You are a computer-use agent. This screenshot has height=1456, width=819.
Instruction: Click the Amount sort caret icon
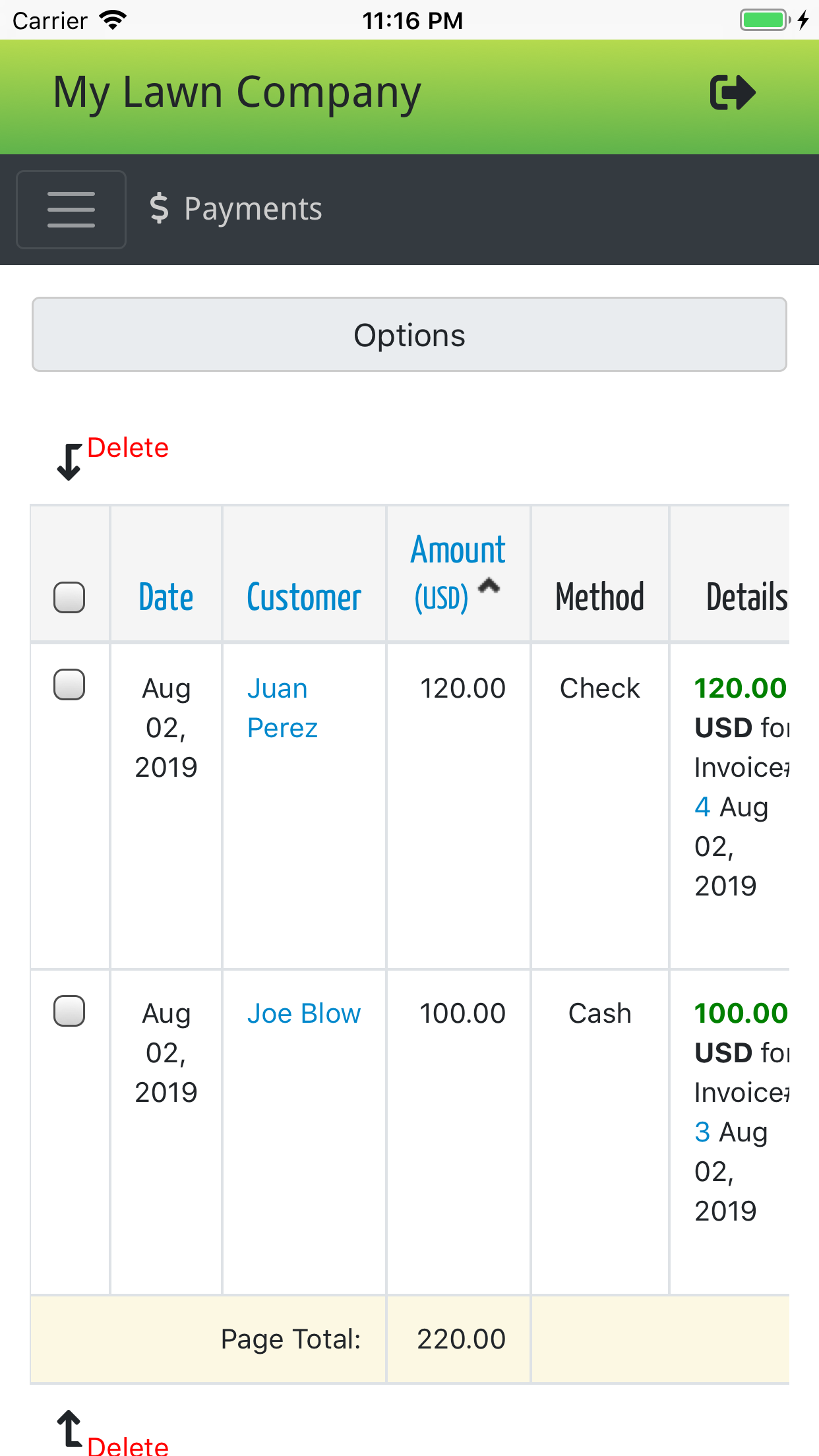(489, 586)
